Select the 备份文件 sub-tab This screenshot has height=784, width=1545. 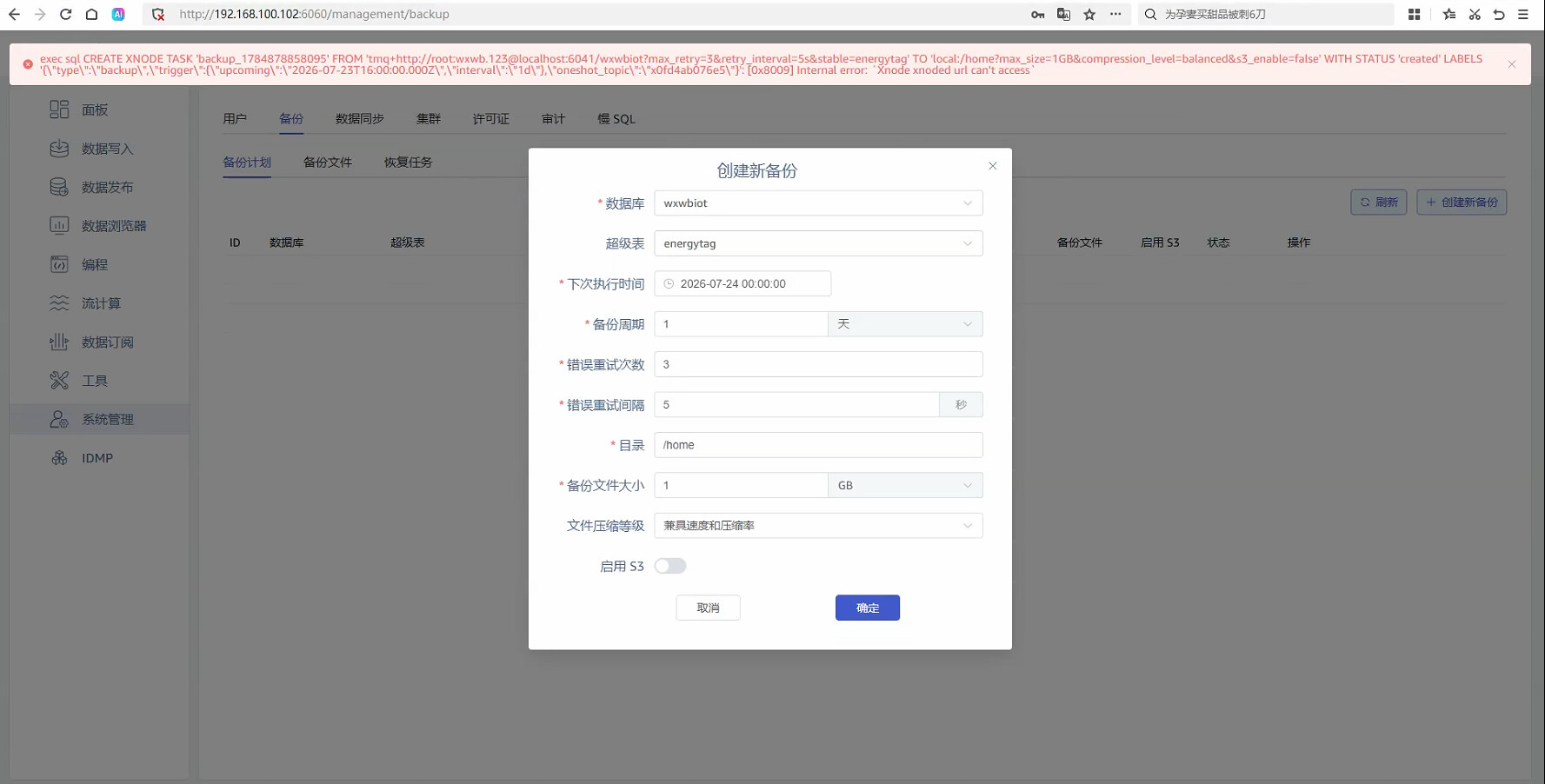pos(328,163)
